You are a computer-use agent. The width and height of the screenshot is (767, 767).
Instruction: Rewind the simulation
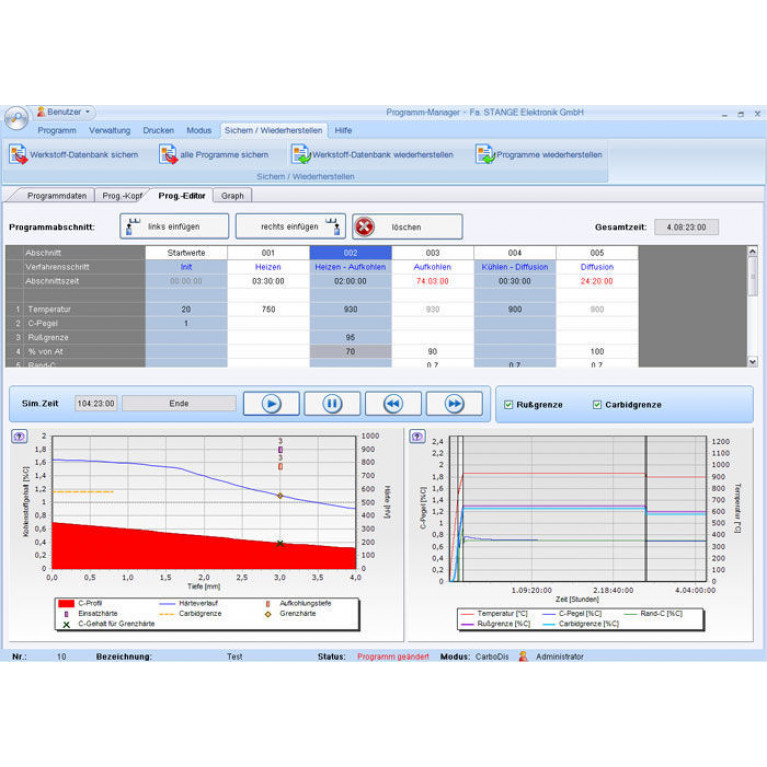(x=393, y=403)
